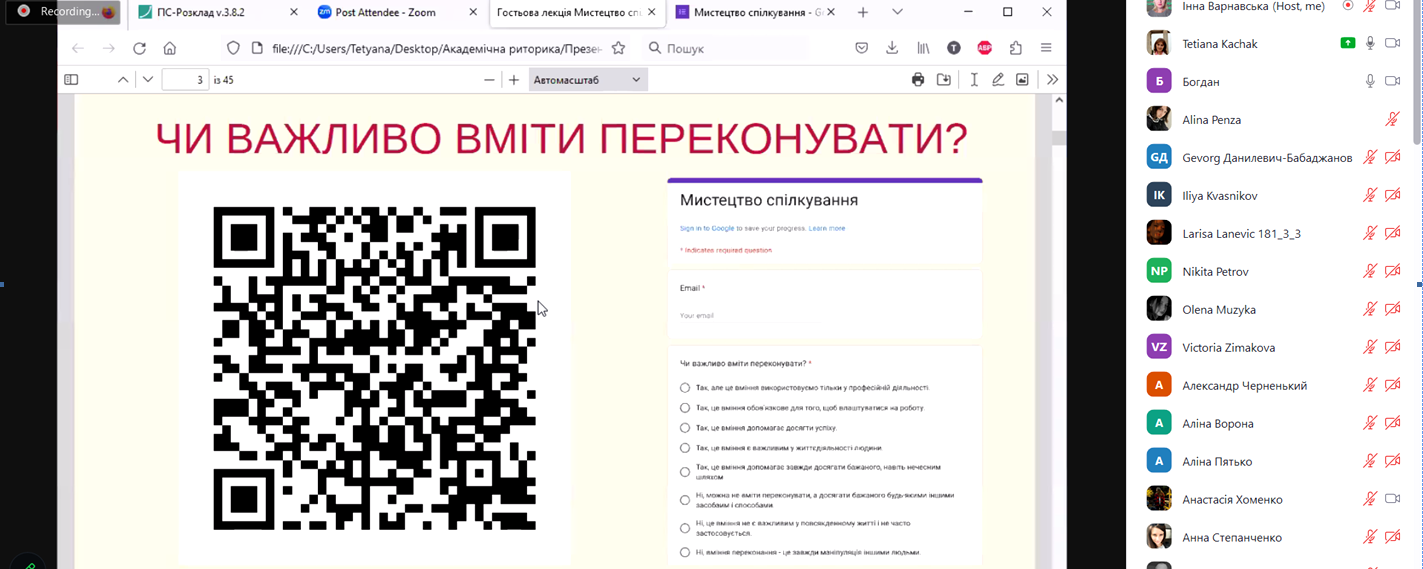This screenshot has width=1423, height=569.
Task: Expand more PDF tools double-chevron
Action: click(x=1052, y=80)
